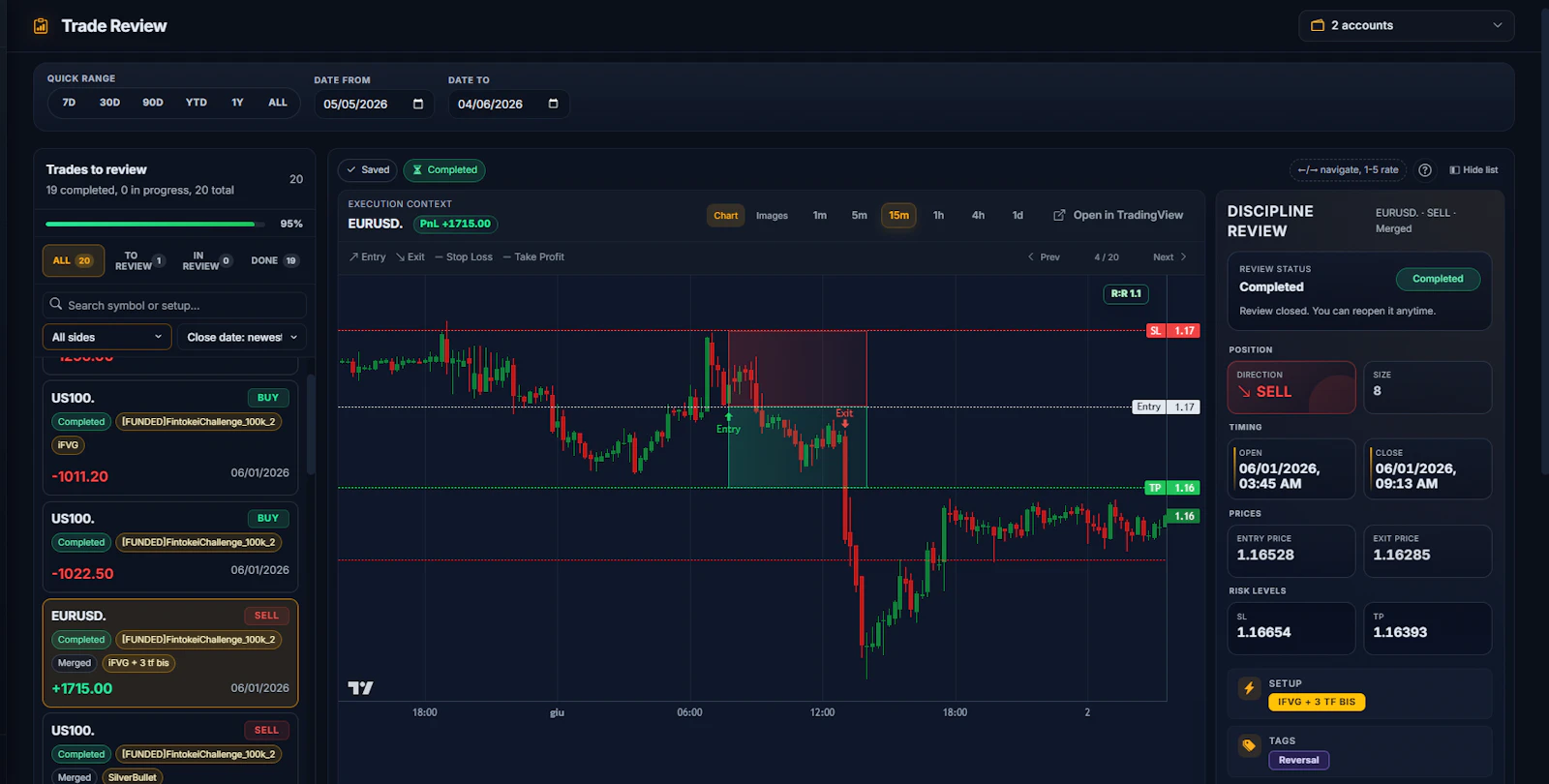
Task: Select the EURUSD +1715.00 SELL trade card
Action: [x=170, y=652]
